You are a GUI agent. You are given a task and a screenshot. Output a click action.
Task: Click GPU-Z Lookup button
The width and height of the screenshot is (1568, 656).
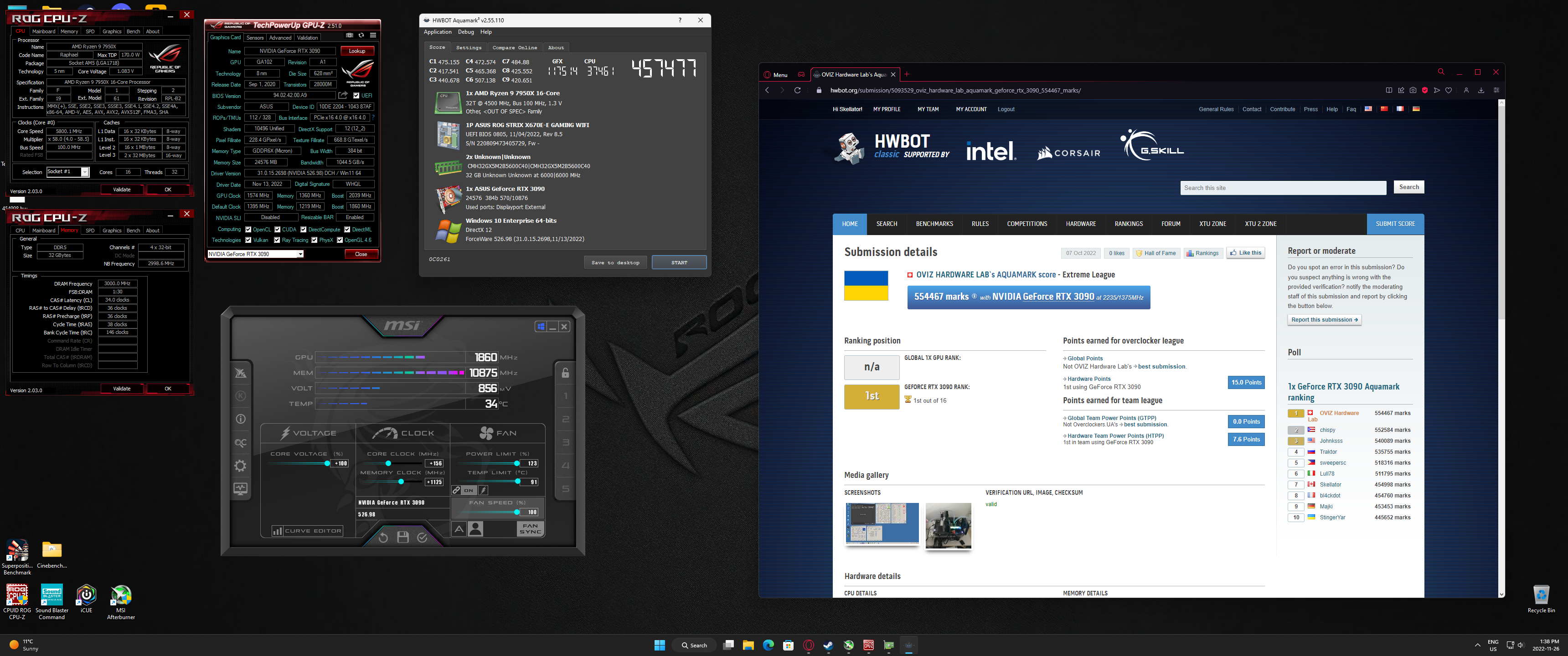[x=357, y=51]
